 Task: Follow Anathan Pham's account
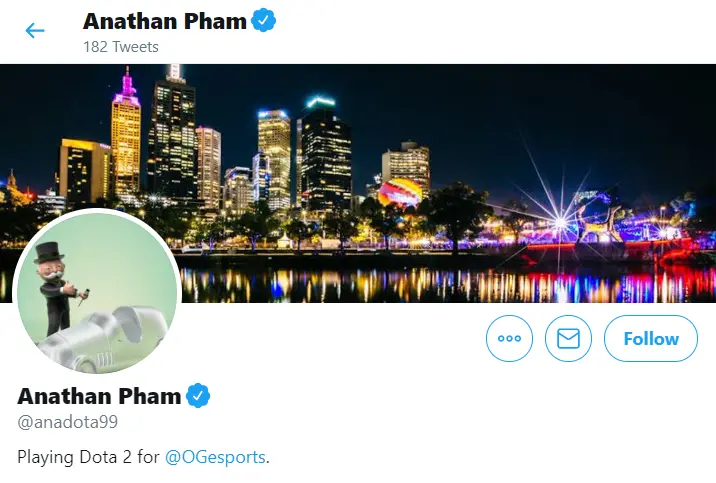(651, 338)
